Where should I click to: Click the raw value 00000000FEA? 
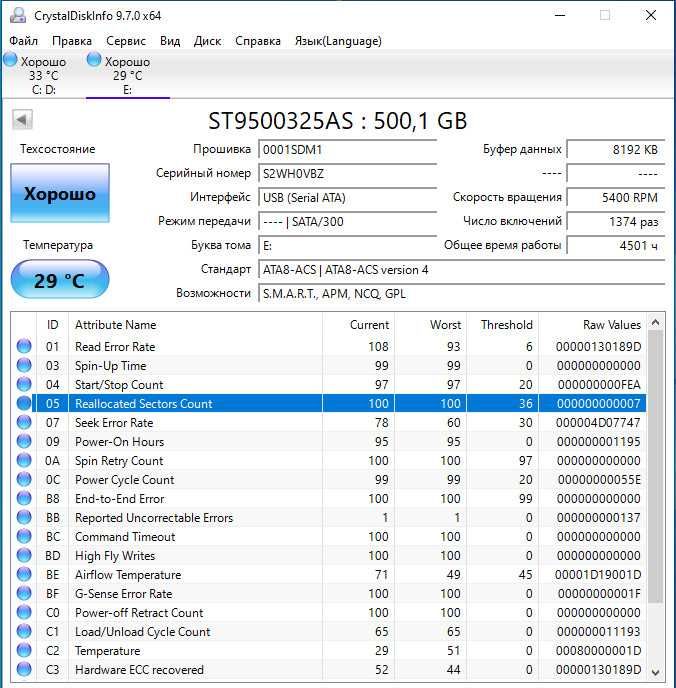[599, 385]
